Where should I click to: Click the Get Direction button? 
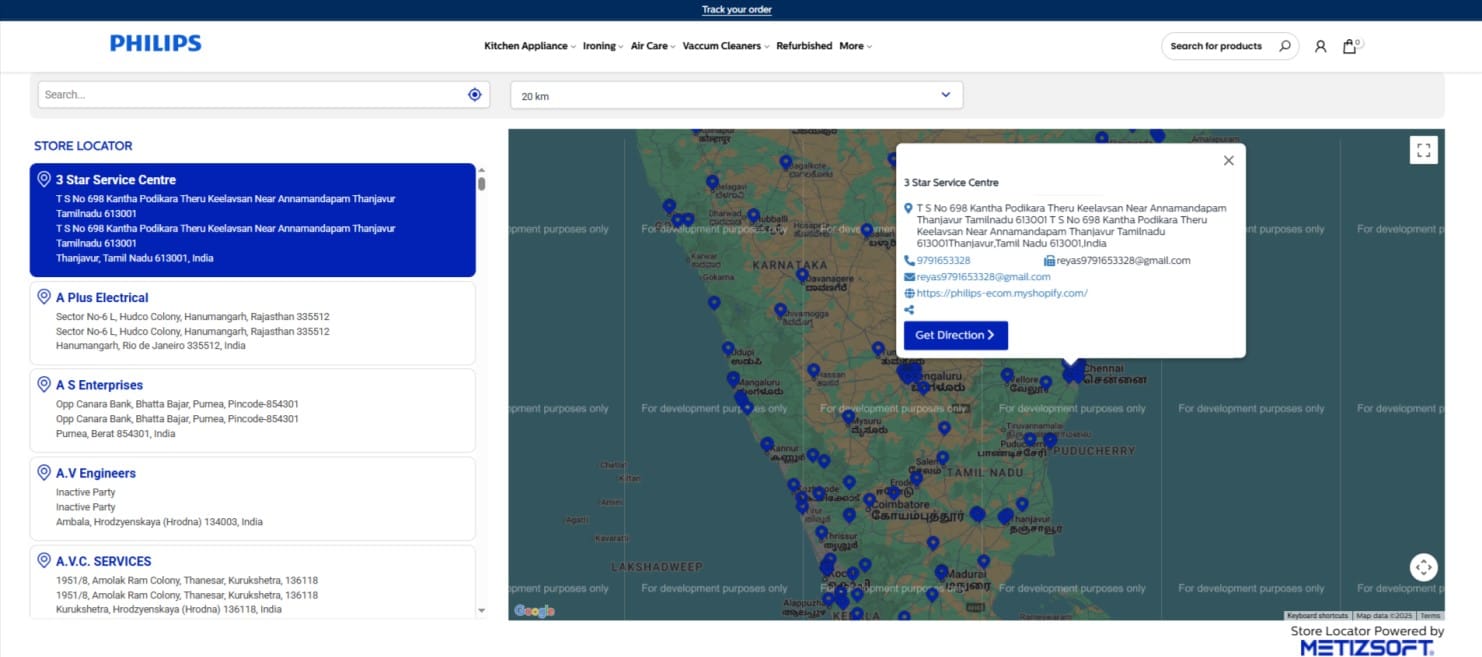click(955, 335)
